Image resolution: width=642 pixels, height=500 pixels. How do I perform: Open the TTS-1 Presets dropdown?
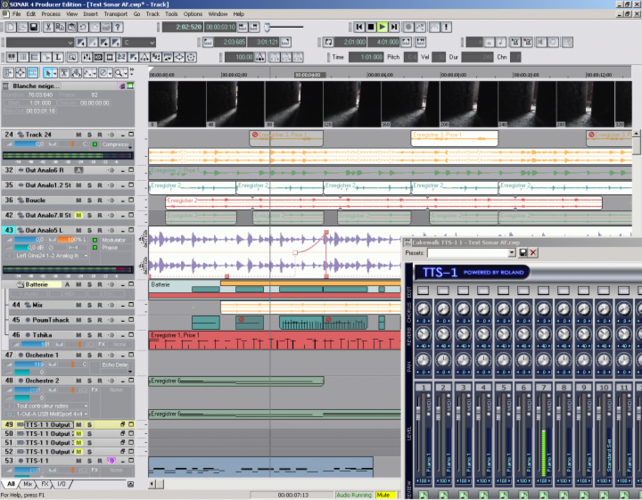(x=511, y=253)
